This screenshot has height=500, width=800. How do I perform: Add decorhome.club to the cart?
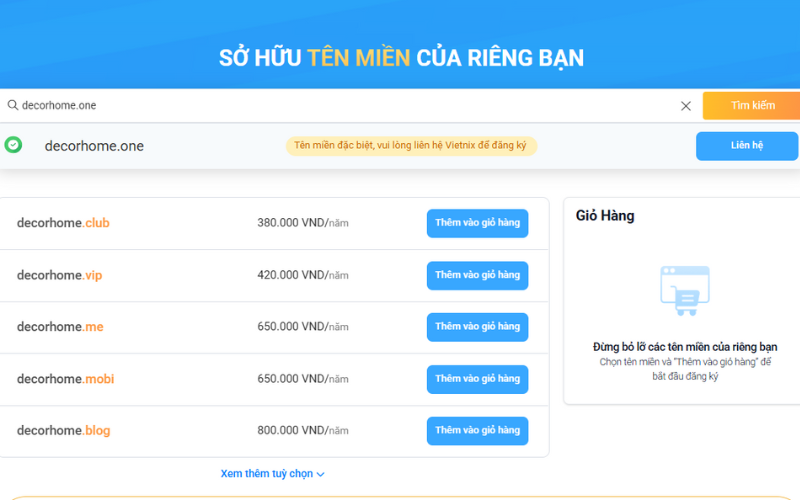pyautogui.click(x=477, y=223)
